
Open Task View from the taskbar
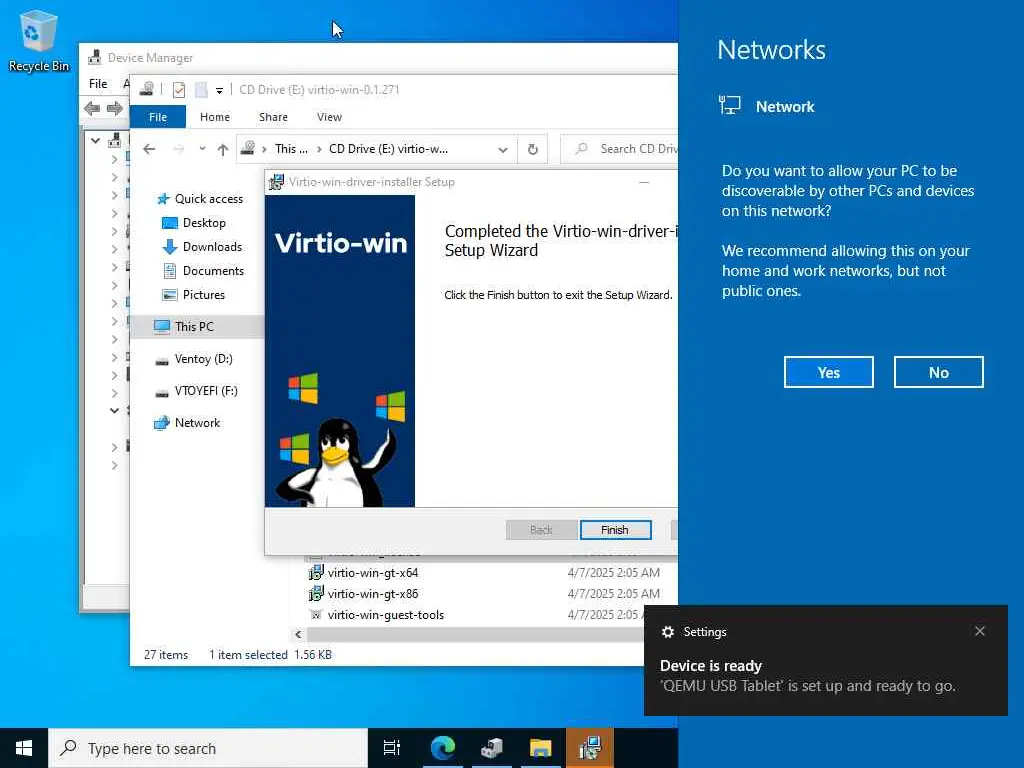coord(392,748)
